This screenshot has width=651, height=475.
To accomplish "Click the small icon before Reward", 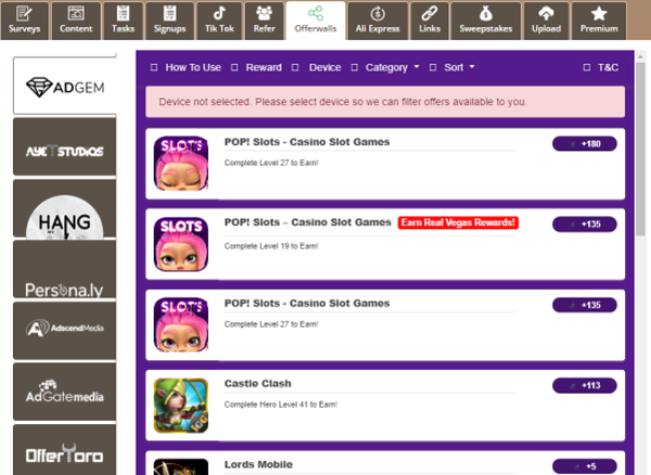I will click(x=235, y=67).
